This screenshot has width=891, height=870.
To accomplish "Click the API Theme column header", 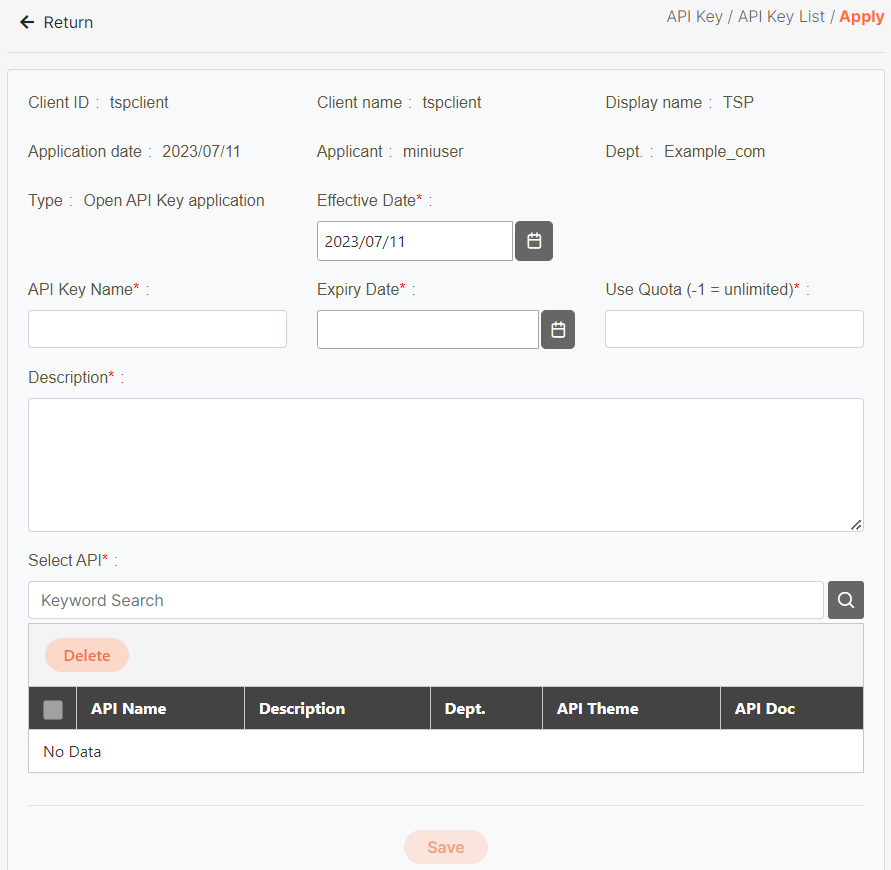I will 597,709.
